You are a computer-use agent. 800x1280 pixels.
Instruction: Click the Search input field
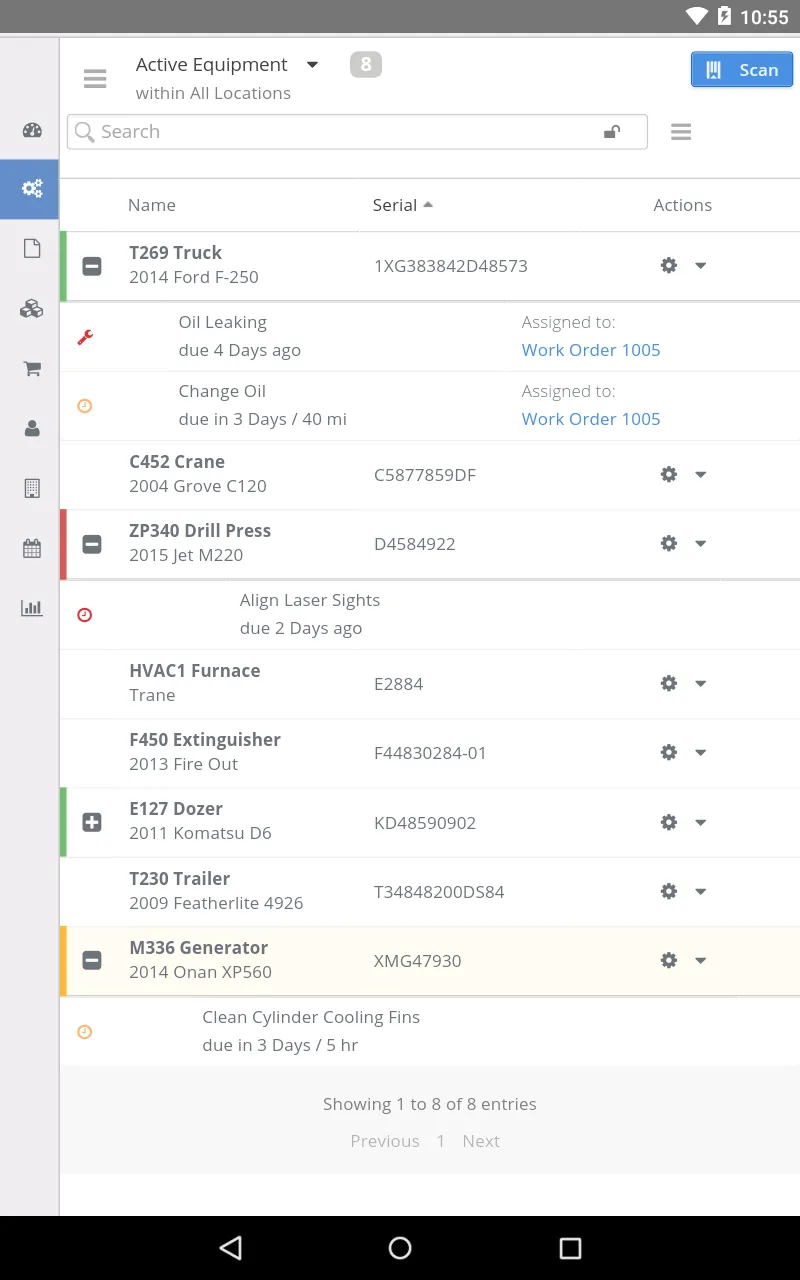(340, 132)
